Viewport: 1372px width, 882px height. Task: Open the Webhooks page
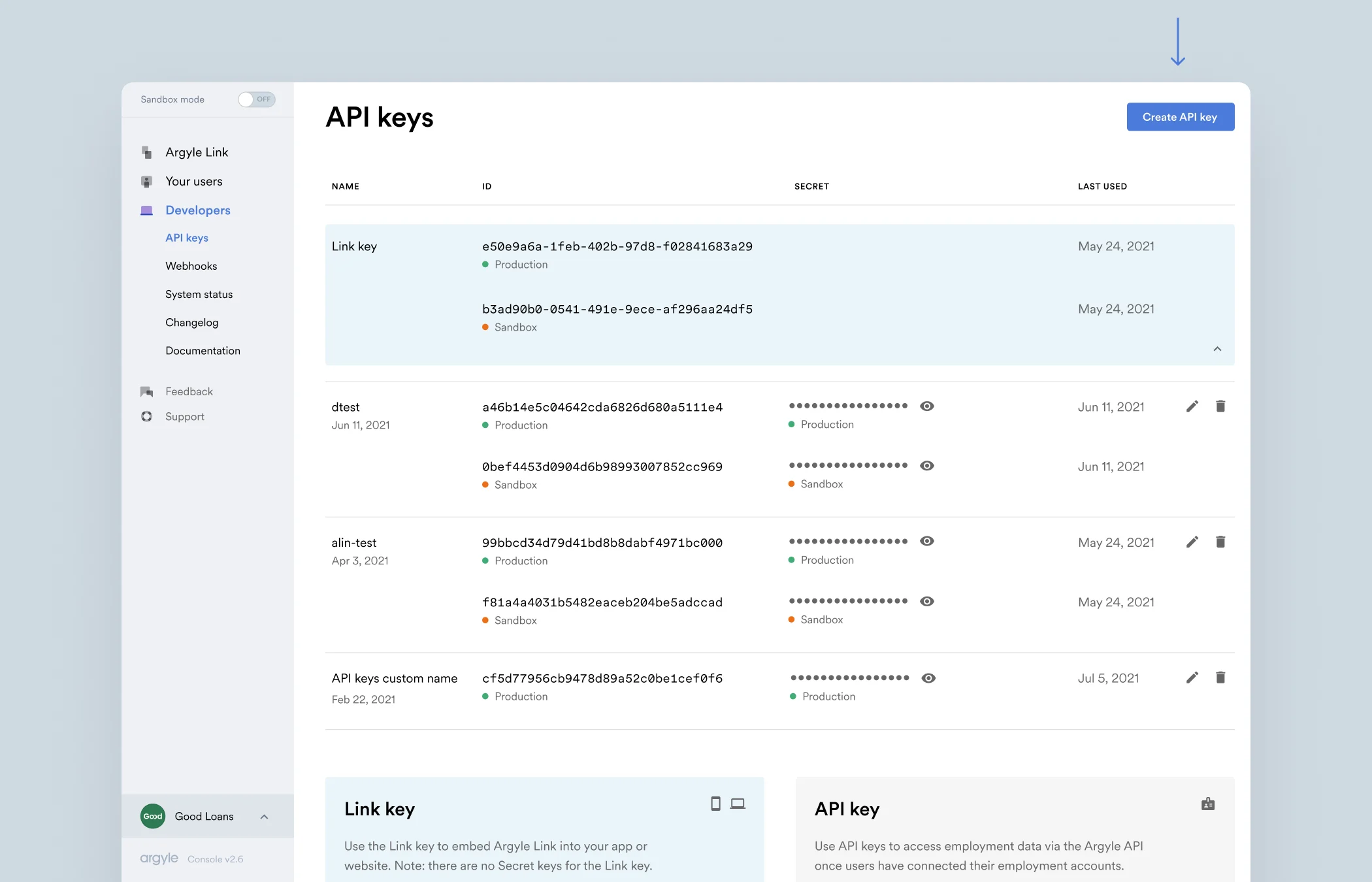pyautogui.click(x=191, y=266)
